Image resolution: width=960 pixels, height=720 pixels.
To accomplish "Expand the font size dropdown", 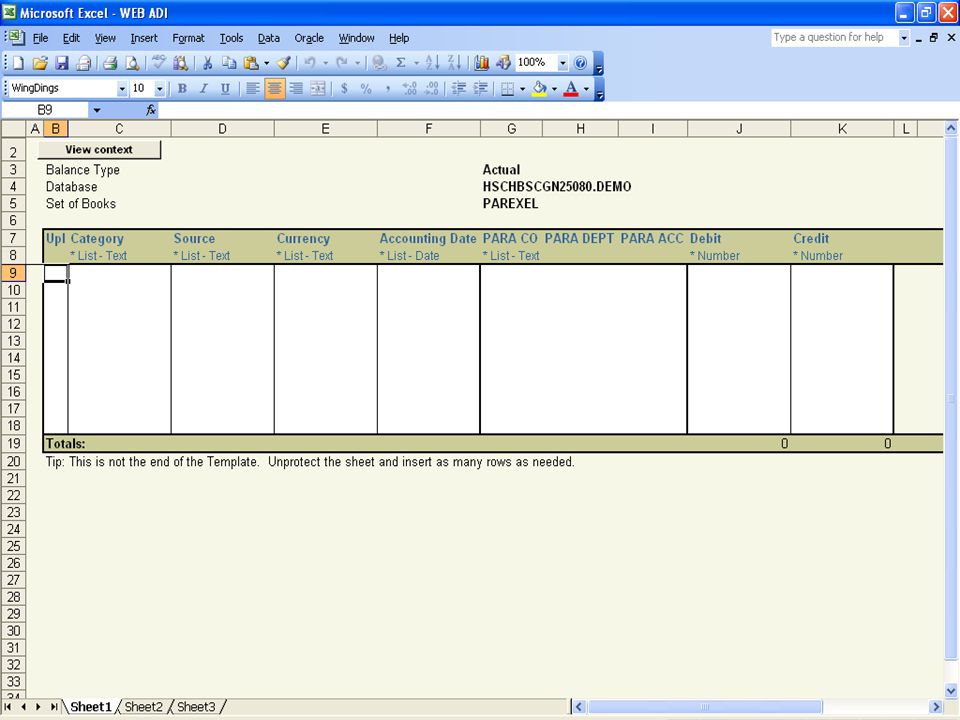I will point(160,89).
